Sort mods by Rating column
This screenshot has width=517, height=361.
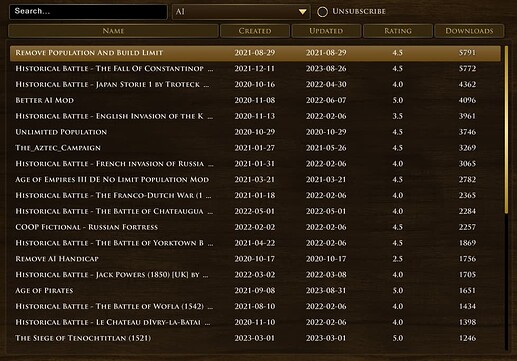point(398,31)
